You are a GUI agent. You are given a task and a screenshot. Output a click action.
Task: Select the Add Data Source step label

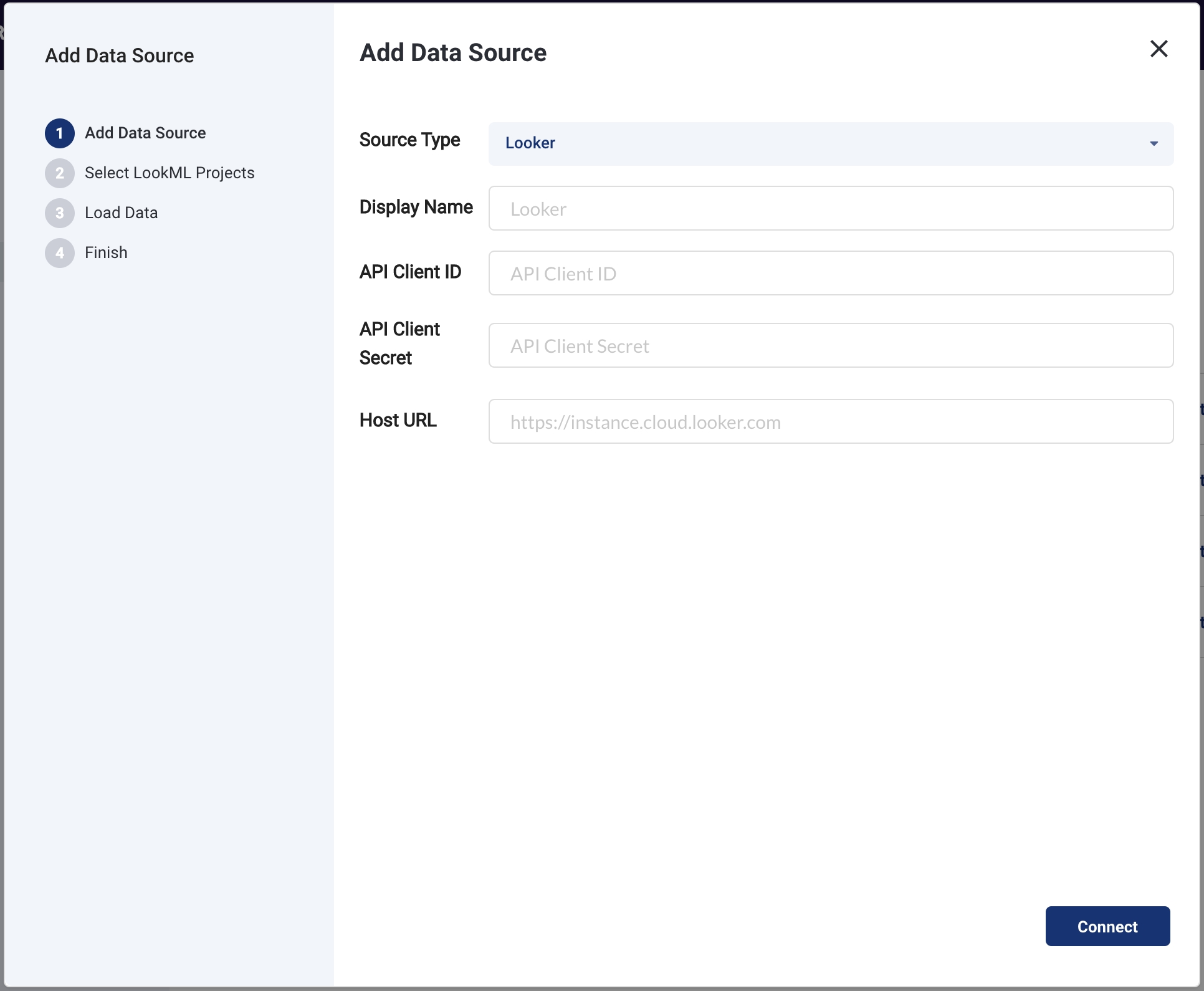click(145, 133)
